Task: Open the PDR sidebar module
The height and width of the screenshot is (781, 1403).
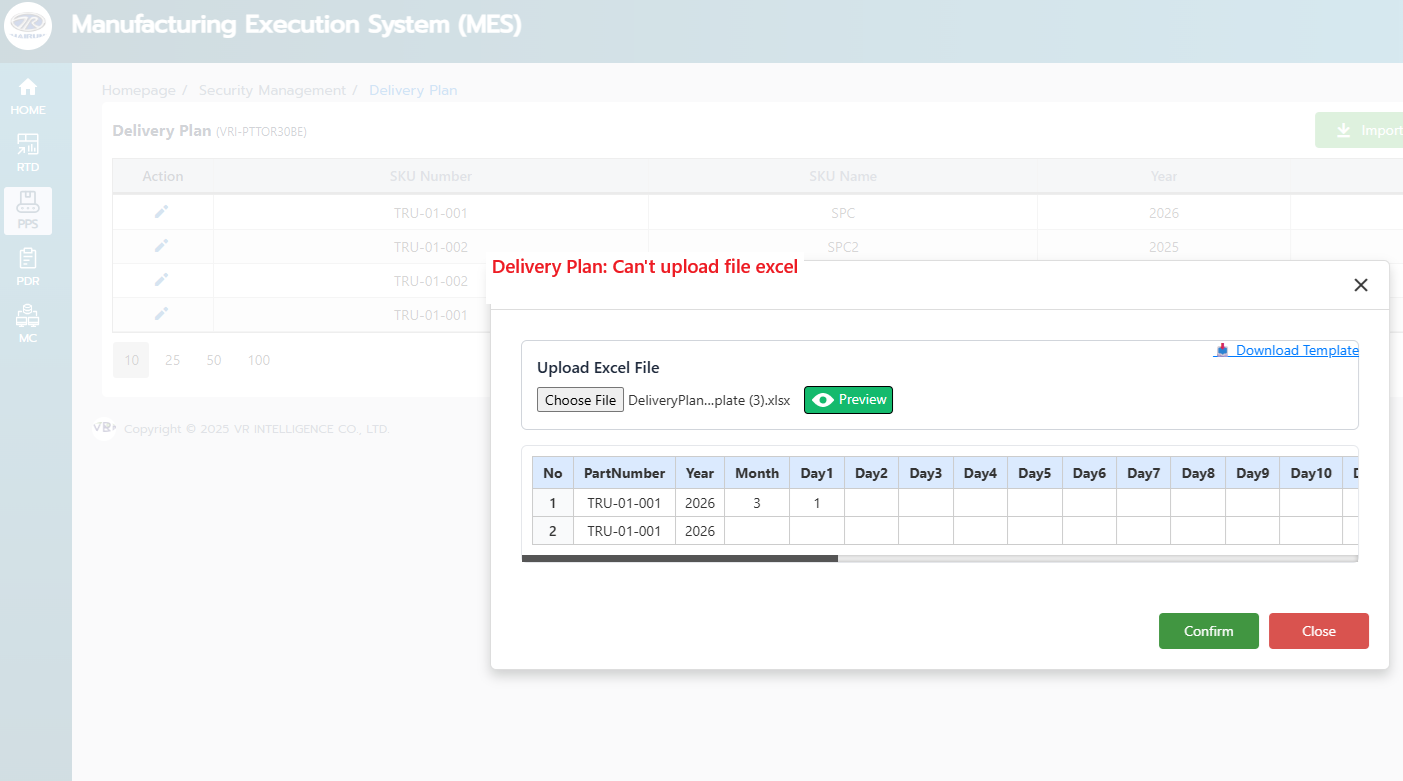Action: click(28, 267)
